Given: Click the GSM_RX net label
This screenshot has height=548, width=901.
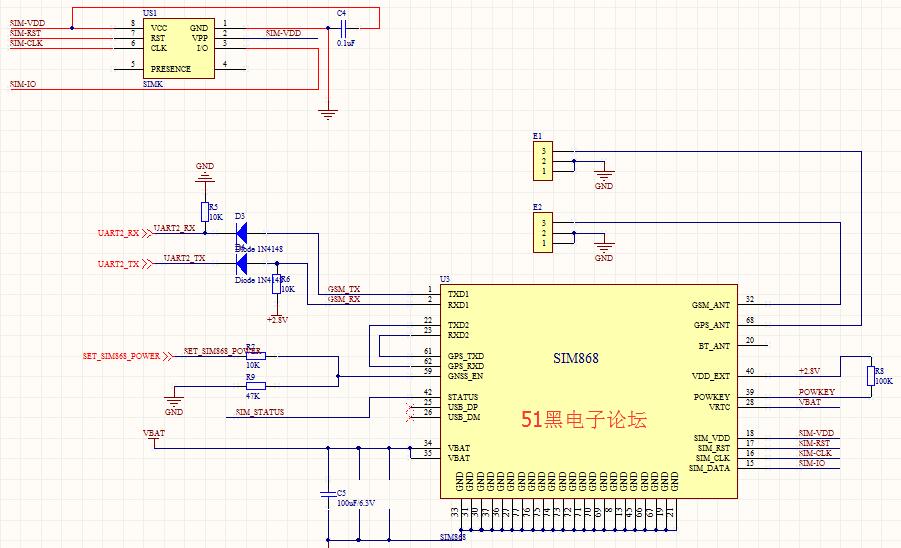Looking at the screenshot, I should tap(344, 299).
